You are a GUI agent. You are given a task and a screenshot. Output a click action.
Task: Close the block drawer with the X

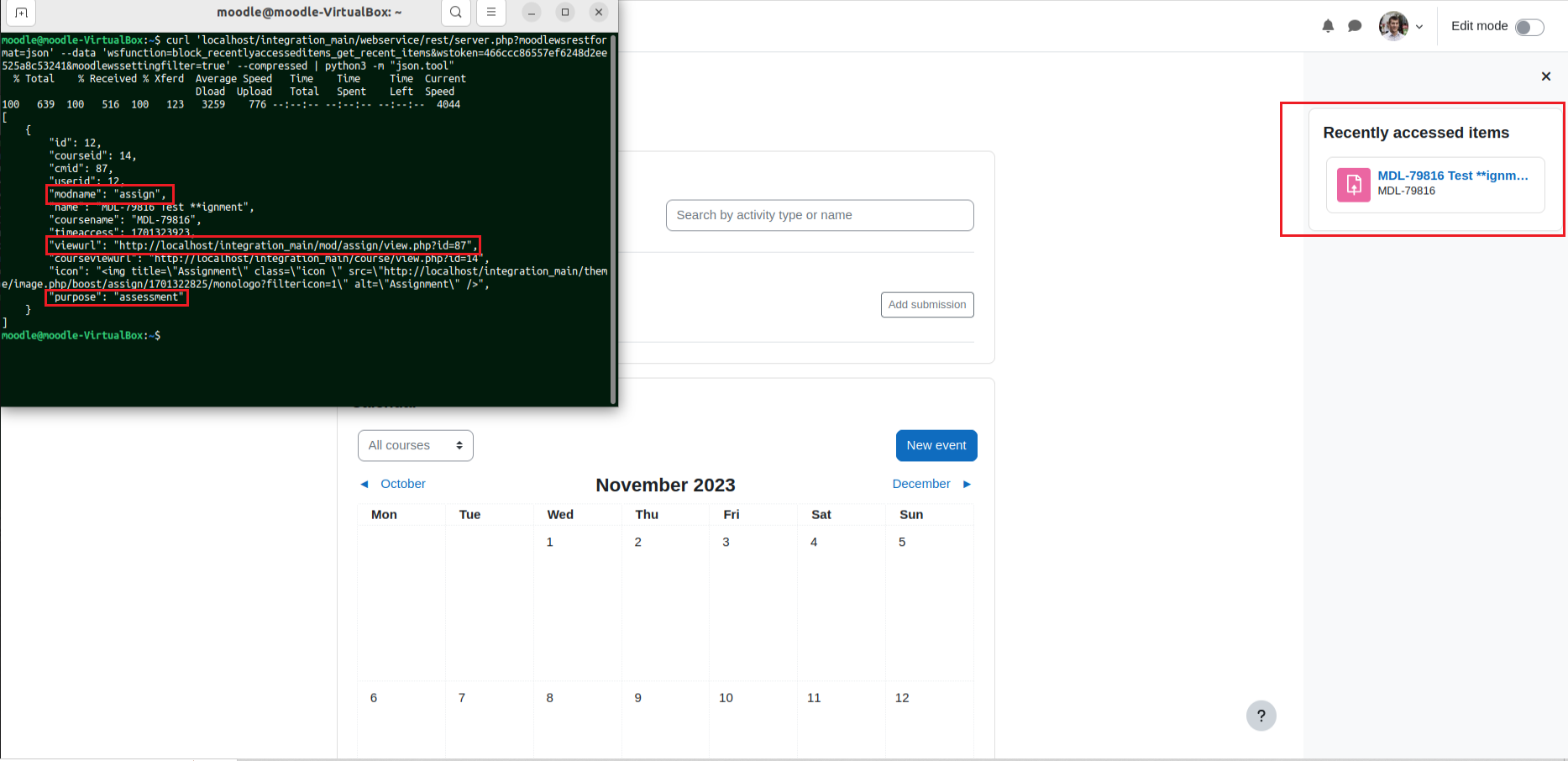coord(1546,76)
